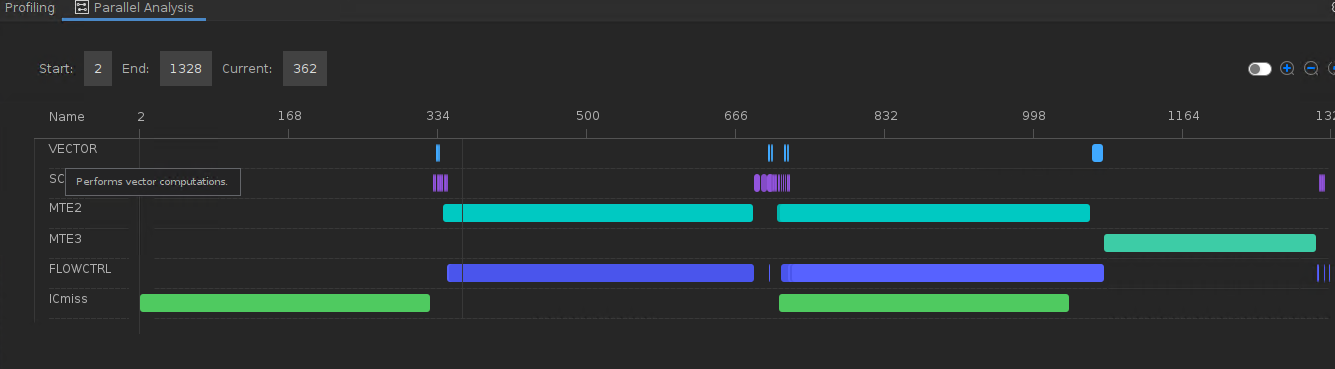Click the VECTOR block near 1064
Viewport: 1335px width, 369px height.
point(1097,153)
